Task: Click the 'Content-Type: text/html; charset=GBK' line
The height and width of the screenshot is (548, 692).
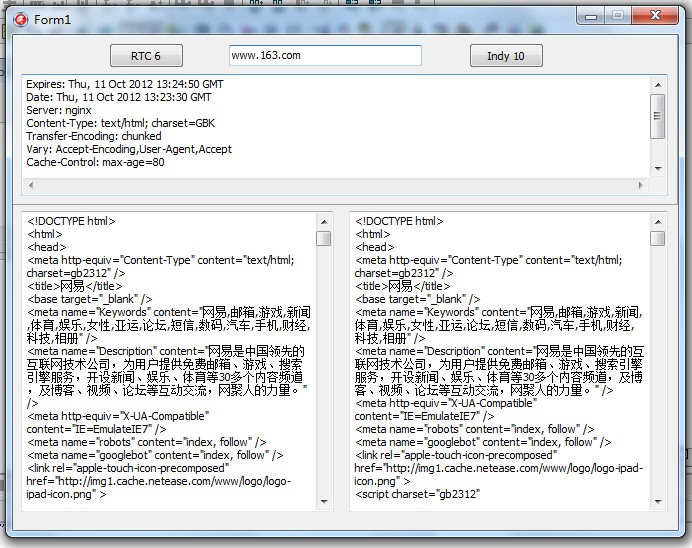Action: 120,123
